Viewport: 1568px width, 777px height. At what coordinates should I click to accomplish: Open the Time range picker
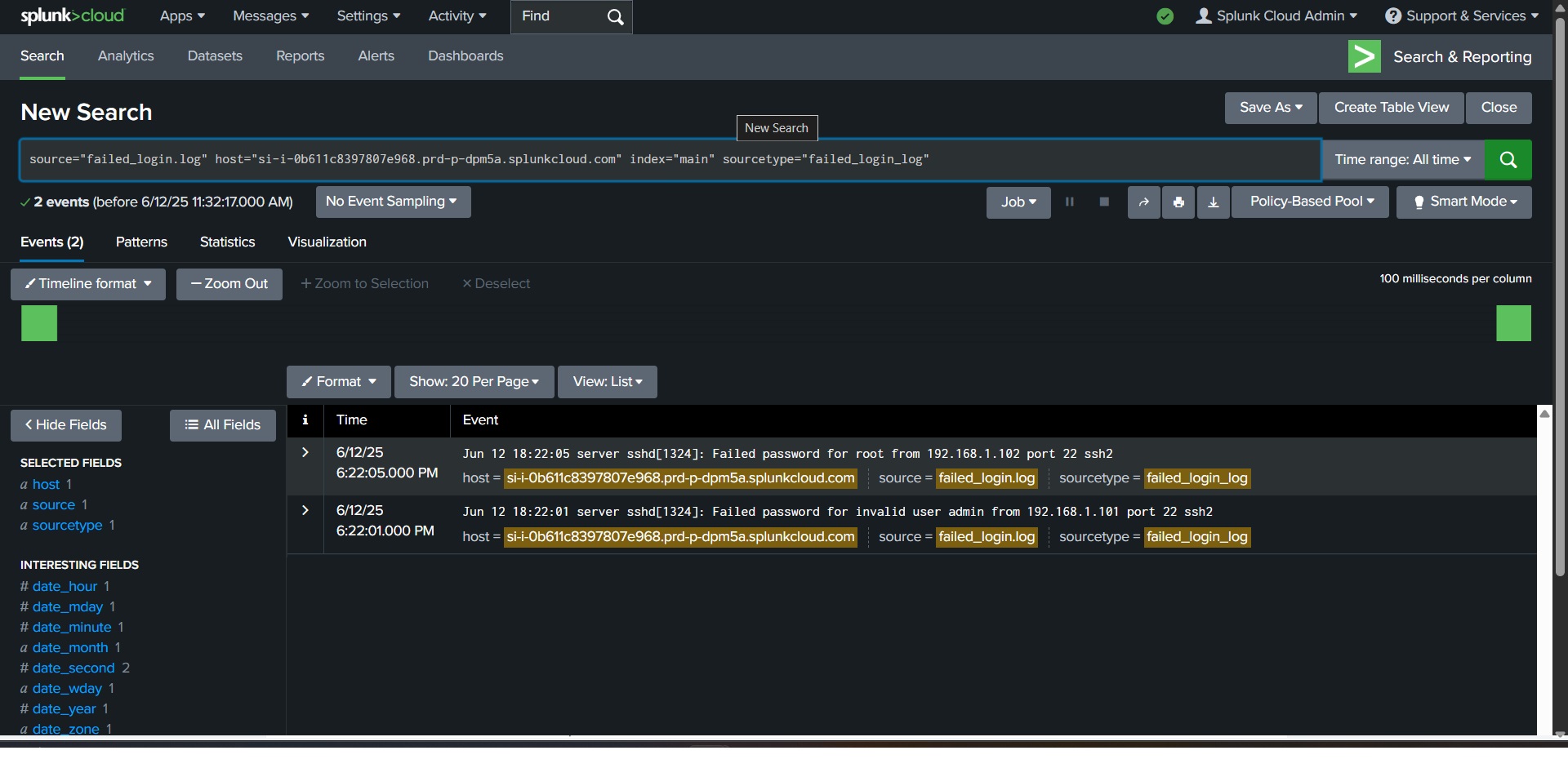click(1403, 160)
